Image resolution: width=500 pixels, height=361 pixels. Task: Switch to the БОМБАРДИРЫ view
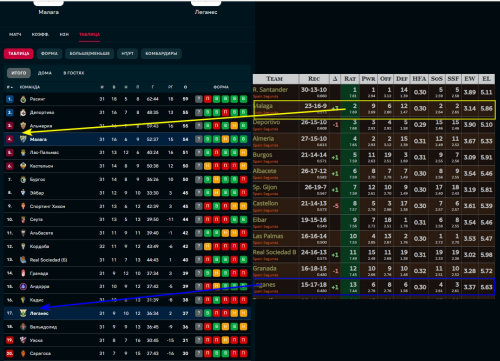161,53
